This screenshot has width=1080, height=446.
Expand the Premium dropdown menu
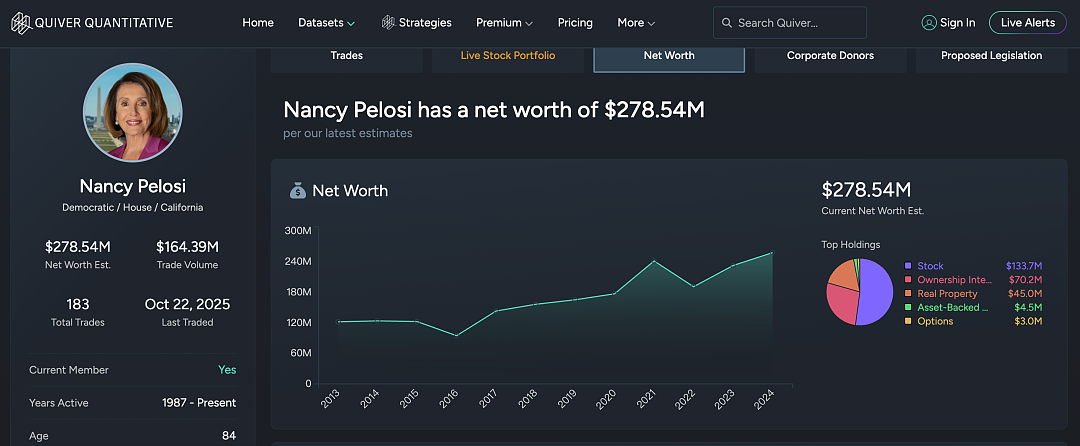click(504, 23)
